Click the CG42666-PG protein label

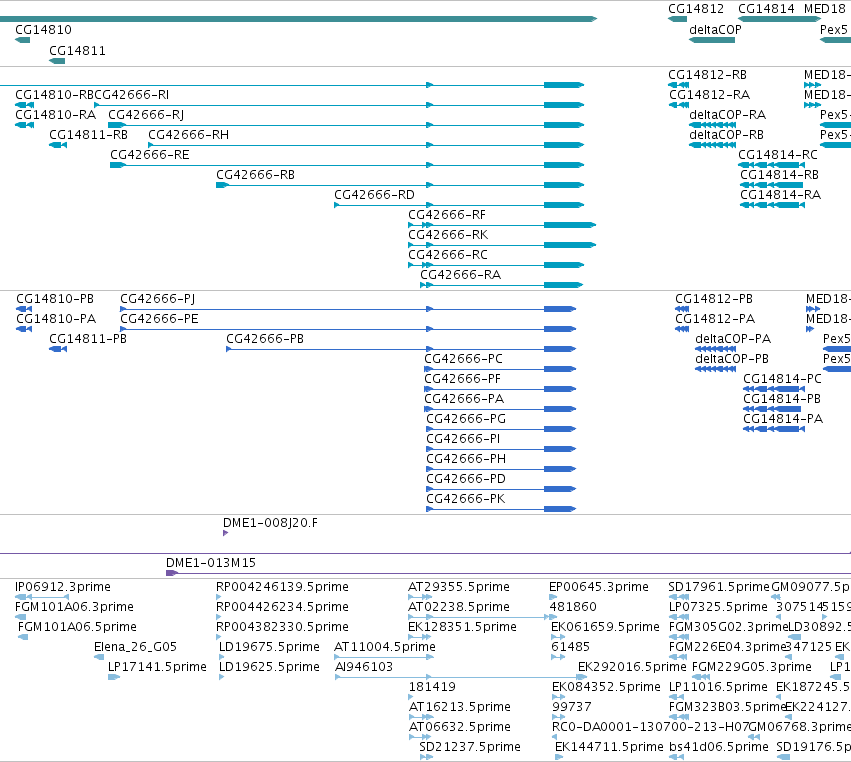[466, 420]
